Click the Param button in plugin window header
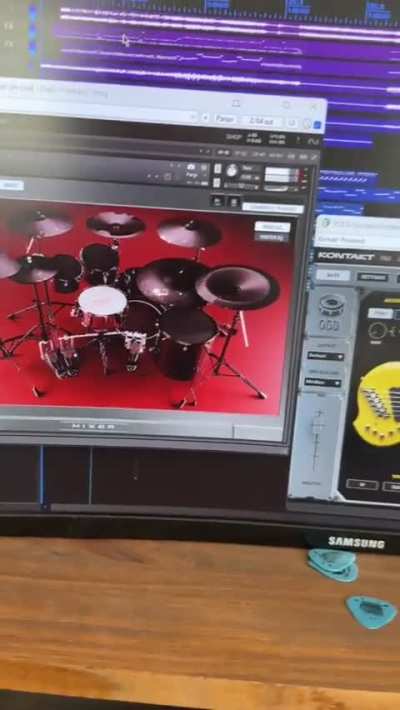 [x=225, y=120]
